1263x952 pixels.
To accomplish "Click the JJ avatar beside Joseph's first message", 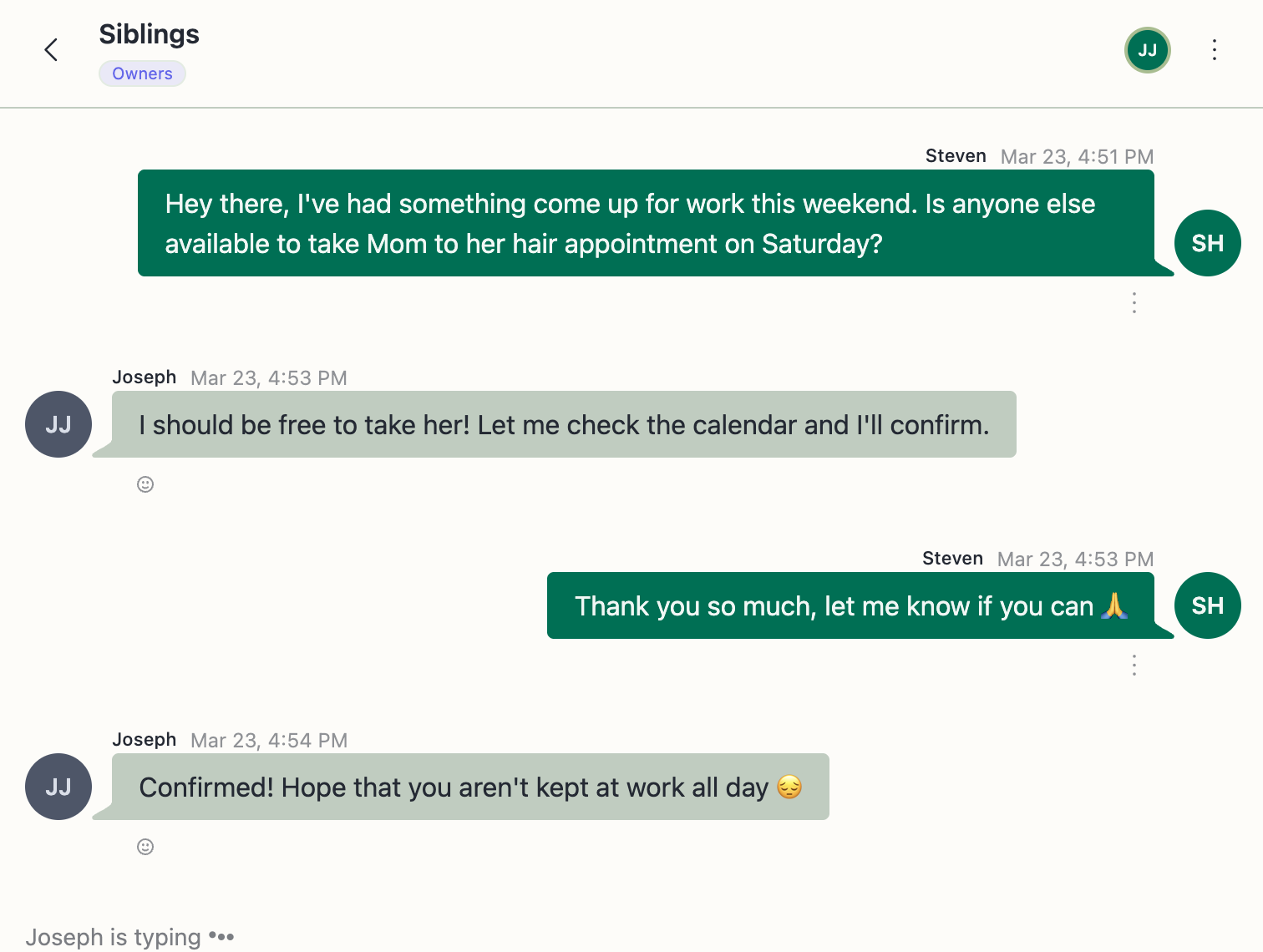I will point(58,424).
